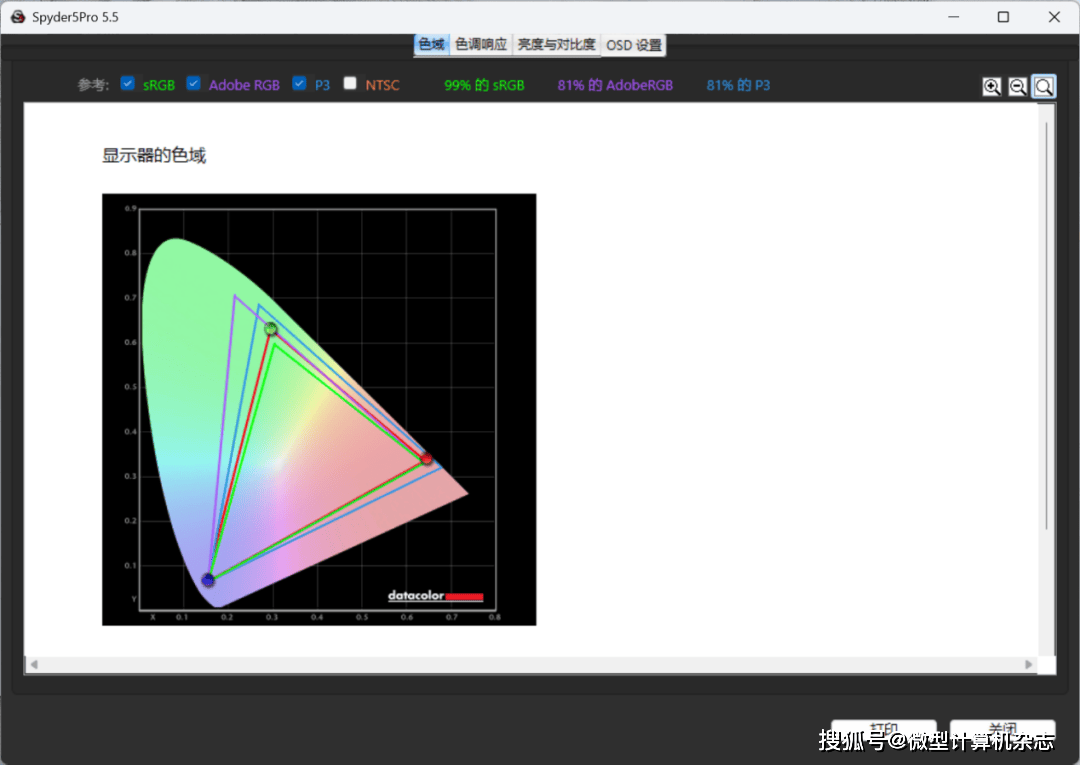The height and width of the screenshot is (765, 1080).
Task: Click the horizontal scrollbar left arrow
Action: 34,664
